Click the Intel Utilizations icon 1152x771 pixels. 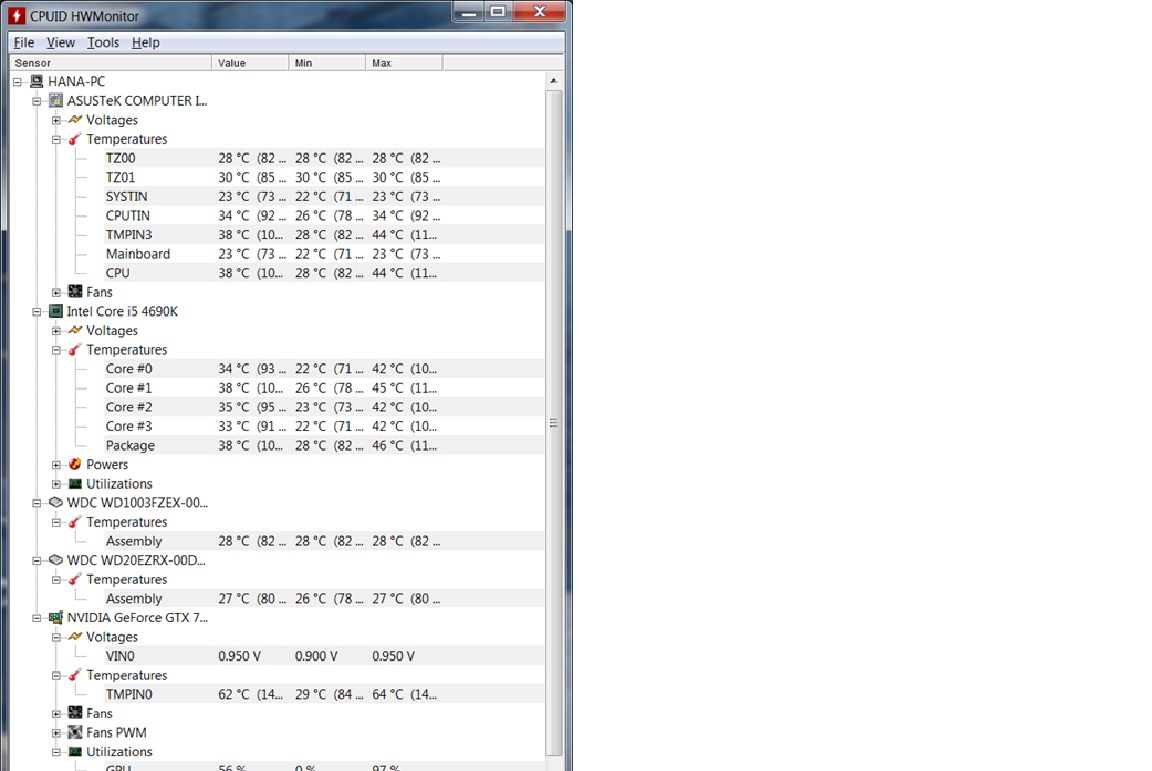75,484
